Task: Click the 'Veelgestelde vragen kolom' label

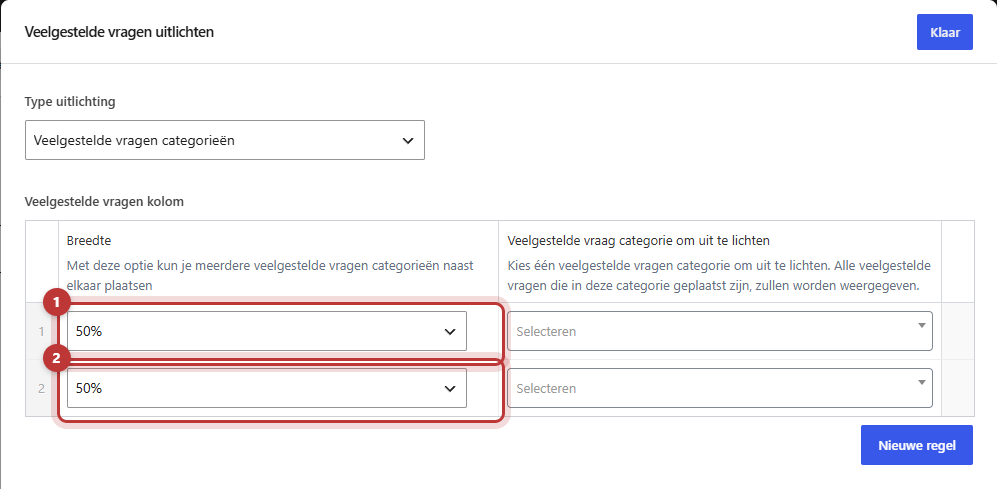Action: pos(104,202)
